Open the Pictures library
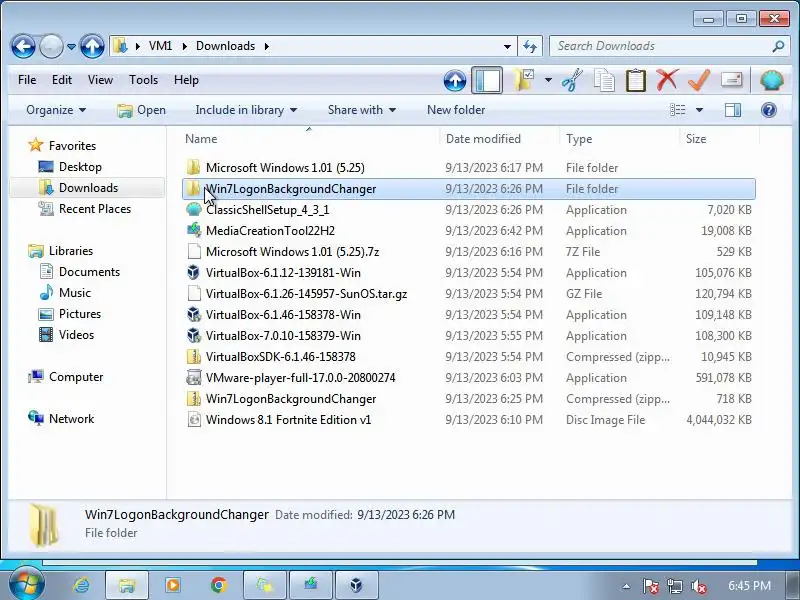Viewport: 800px width, 600px height. click(x=70, y=314)
